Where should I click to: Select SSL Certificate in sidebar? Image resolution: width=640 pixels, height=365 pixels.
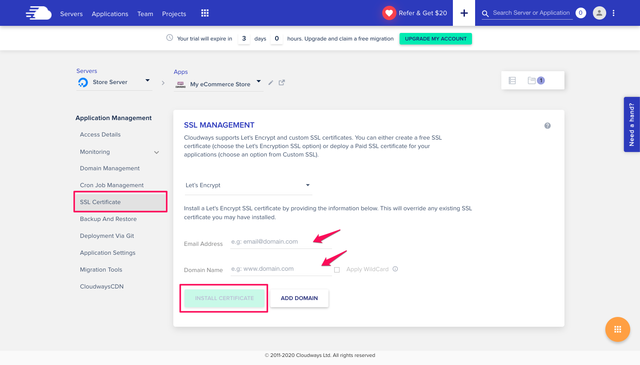click(x=120, y=202)
